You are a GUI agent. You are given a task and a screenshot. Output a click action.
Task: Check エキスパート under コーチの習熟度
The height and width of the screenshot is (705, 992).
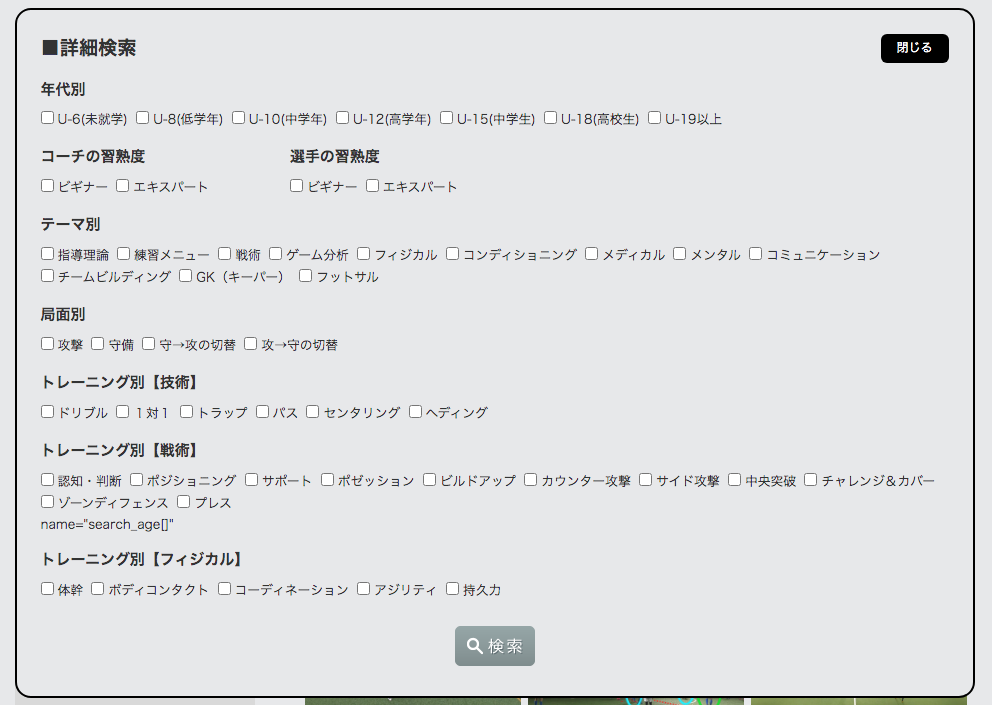tap(123, 185)
